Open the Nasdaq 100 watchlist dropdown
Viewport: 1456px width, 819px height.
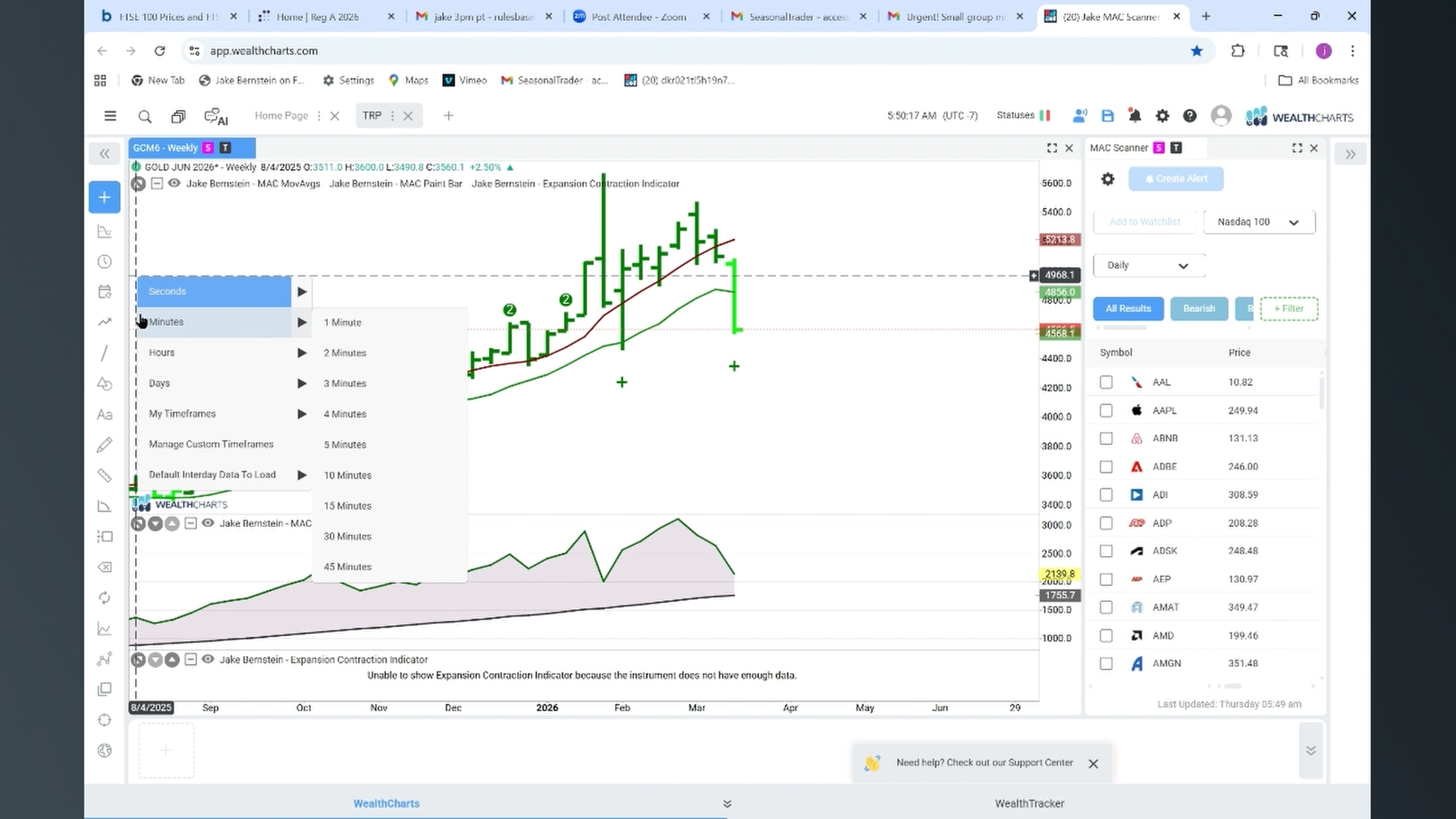(1259, 222)
